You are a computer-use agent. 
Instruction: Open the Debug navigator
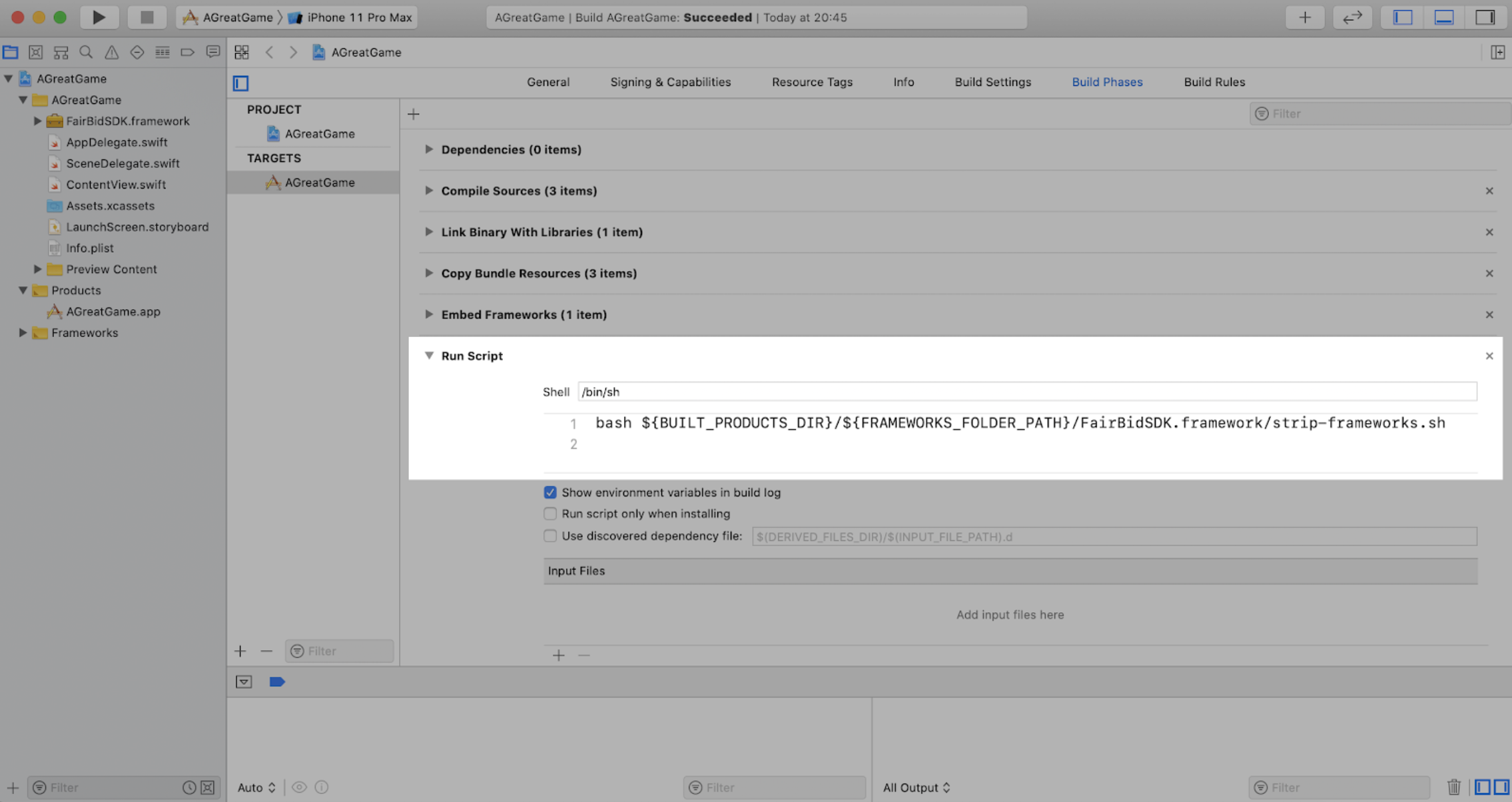pyautogui.click(x=162, y=52)
